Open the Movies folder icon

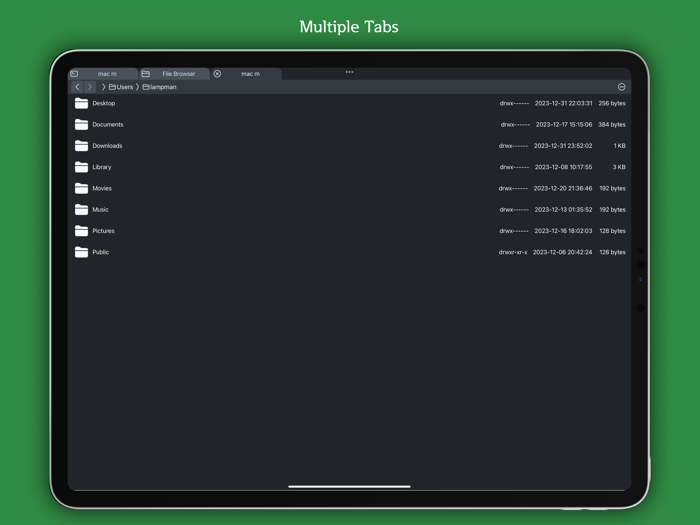[81, 188]
